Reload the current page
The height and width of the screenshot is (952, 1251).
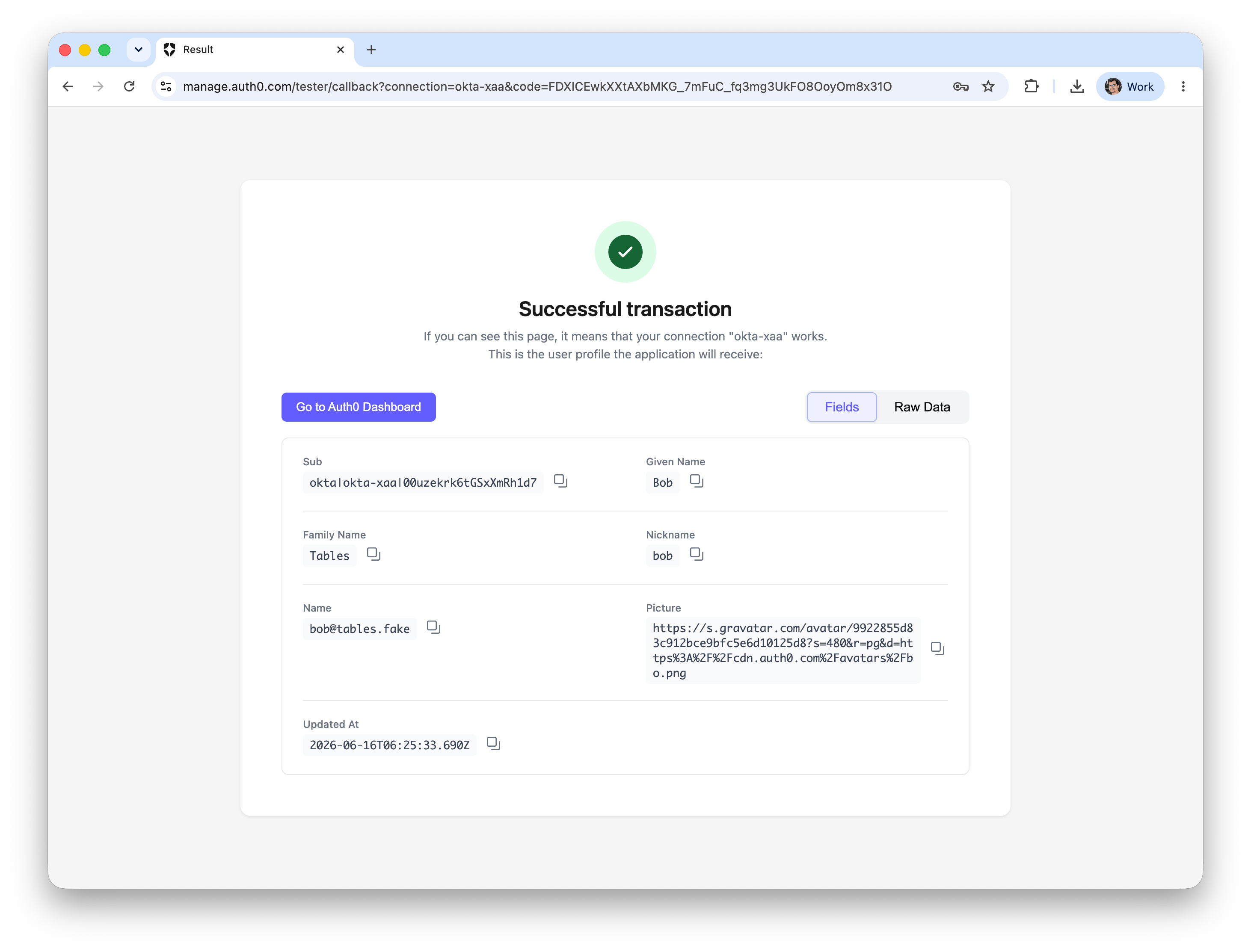[129, 86]
